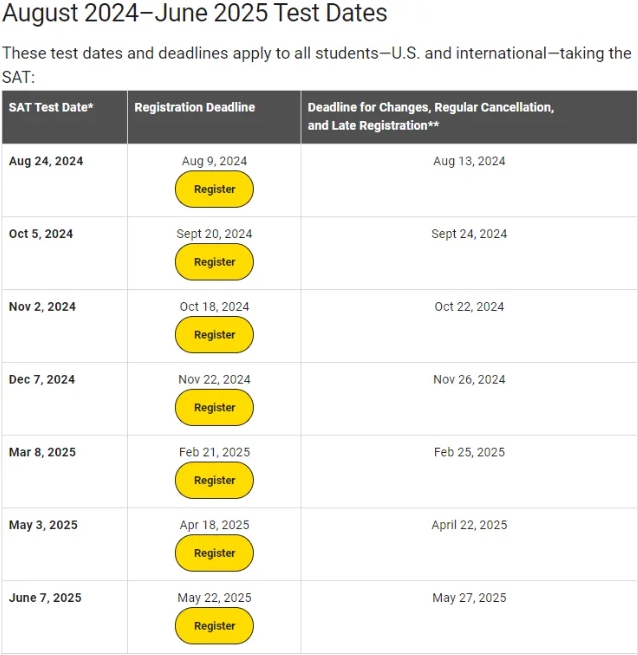Click the "Registration Deadline" column header
This screenshot has width=638, height=655.
[x=195, y=107]
